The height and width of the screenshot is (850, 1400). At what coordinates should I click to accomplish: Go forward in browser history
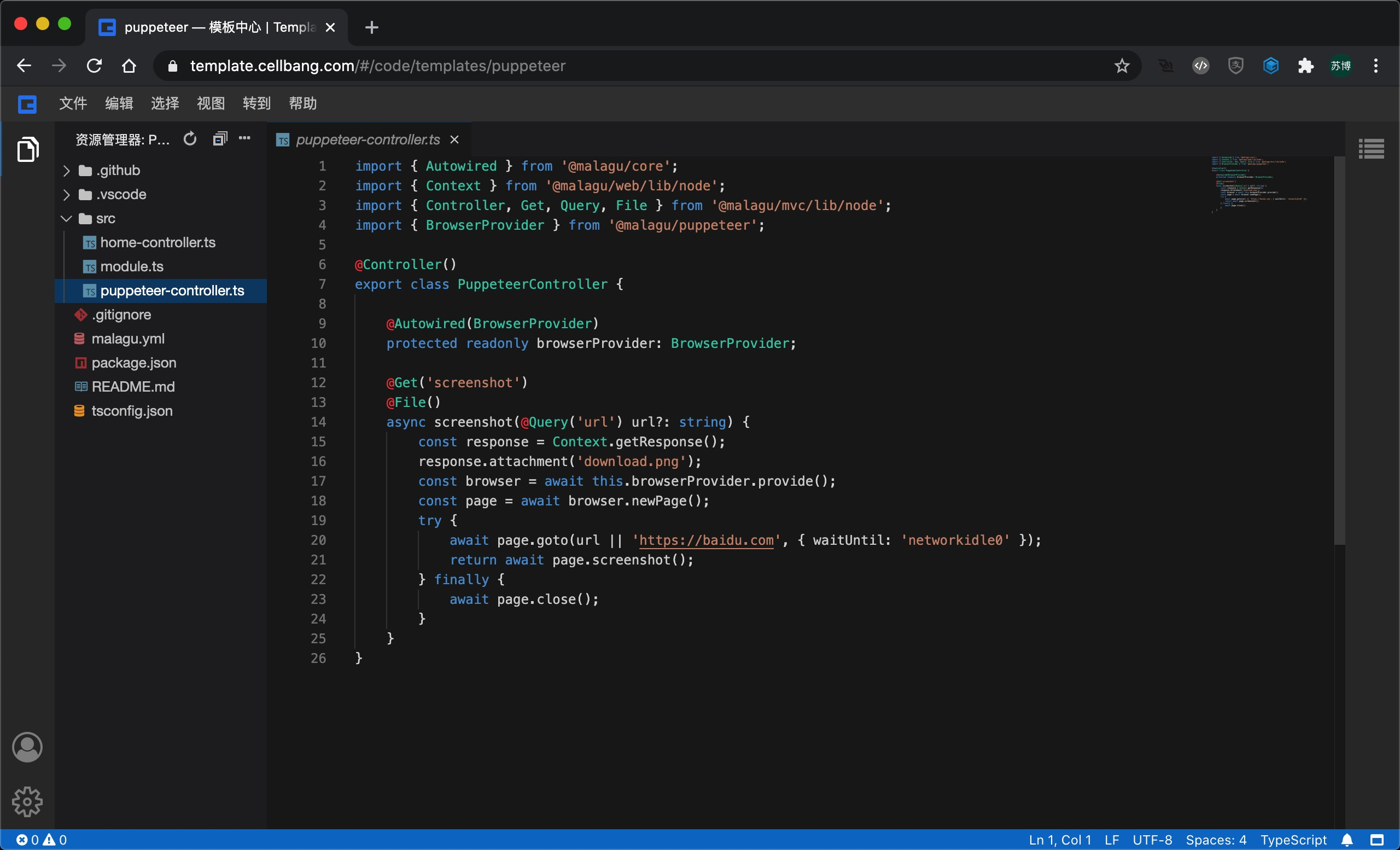(x=59, y=66)
